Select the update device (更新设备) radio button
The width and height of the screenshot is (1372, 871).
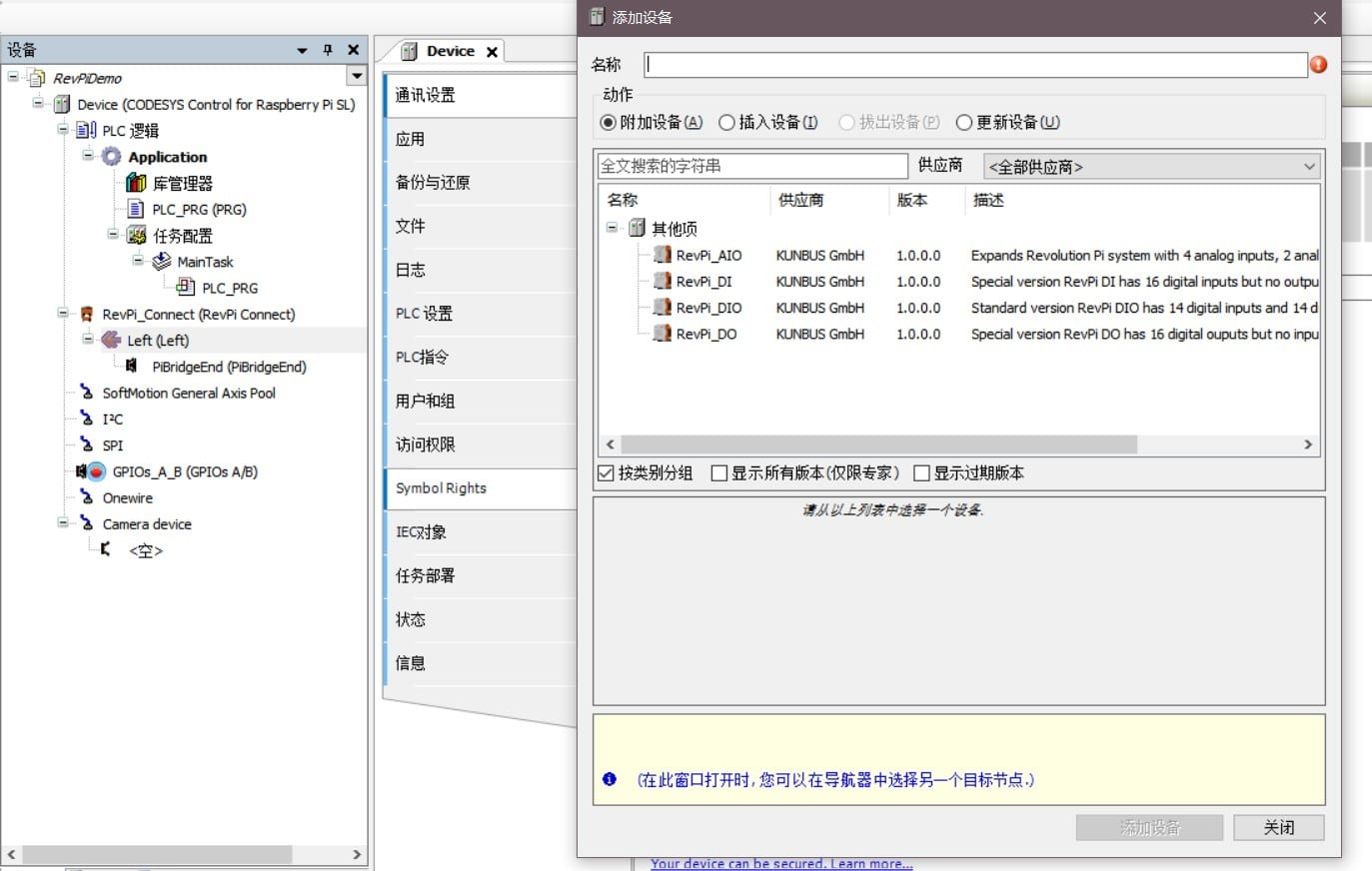click(964, 123)
